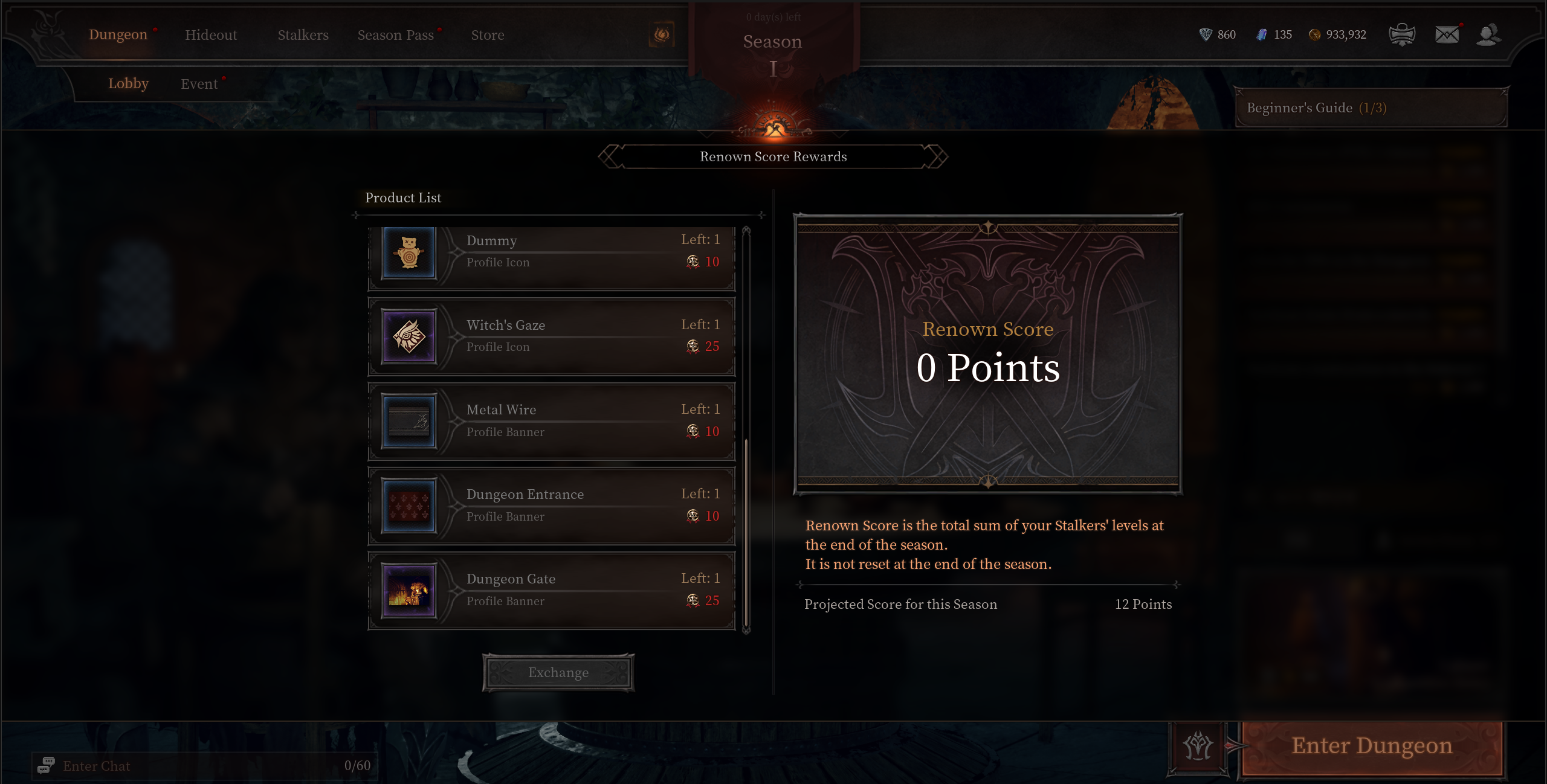Click the Enter Dungeon button
The height and width of the screenshot is (784, 1547).
[1372, 747]
